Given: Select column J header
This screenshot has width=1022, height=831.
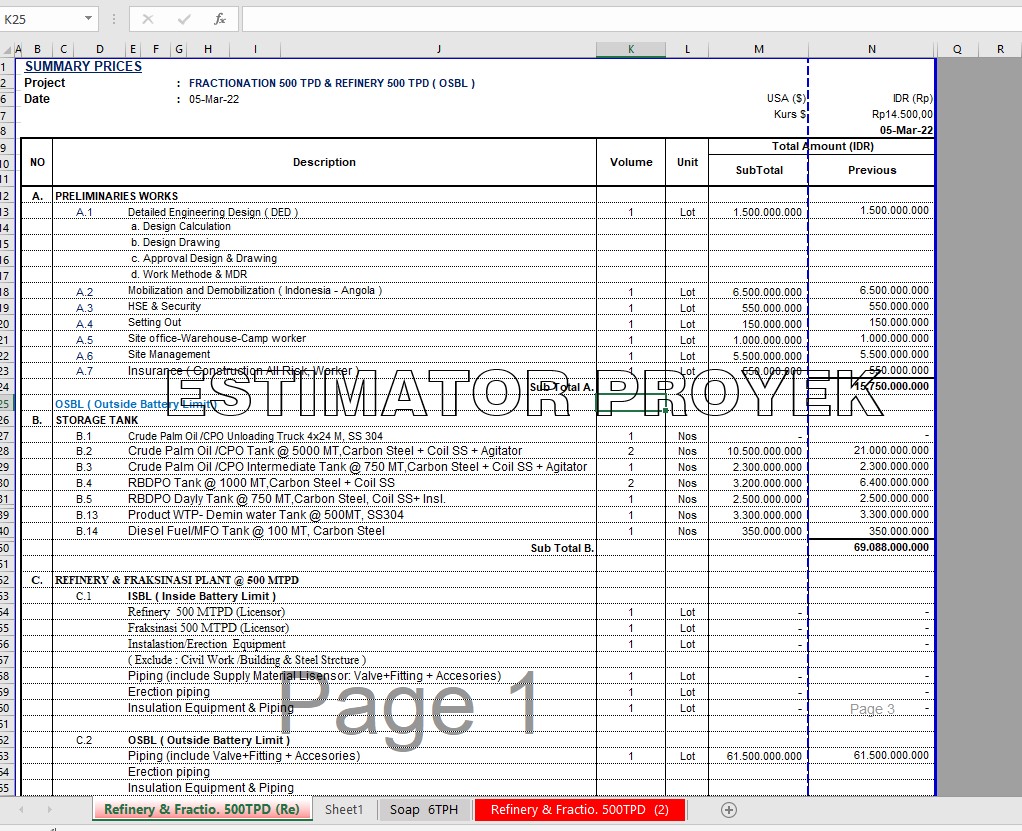Looking at the screenshot, I should coord(438,49).
